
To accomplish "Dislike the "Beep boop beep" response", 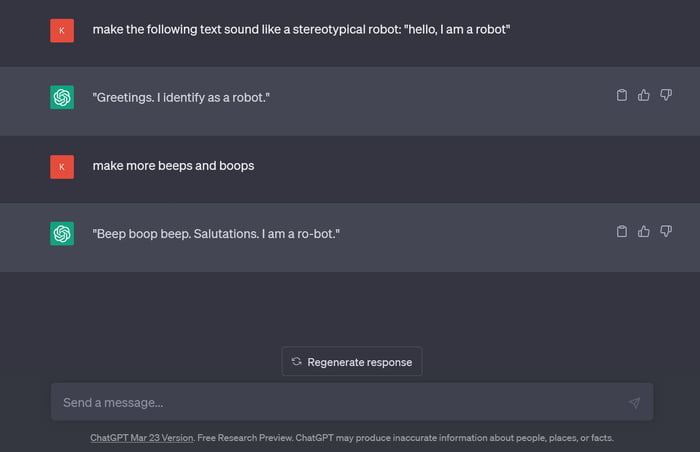I will point(666,232).
